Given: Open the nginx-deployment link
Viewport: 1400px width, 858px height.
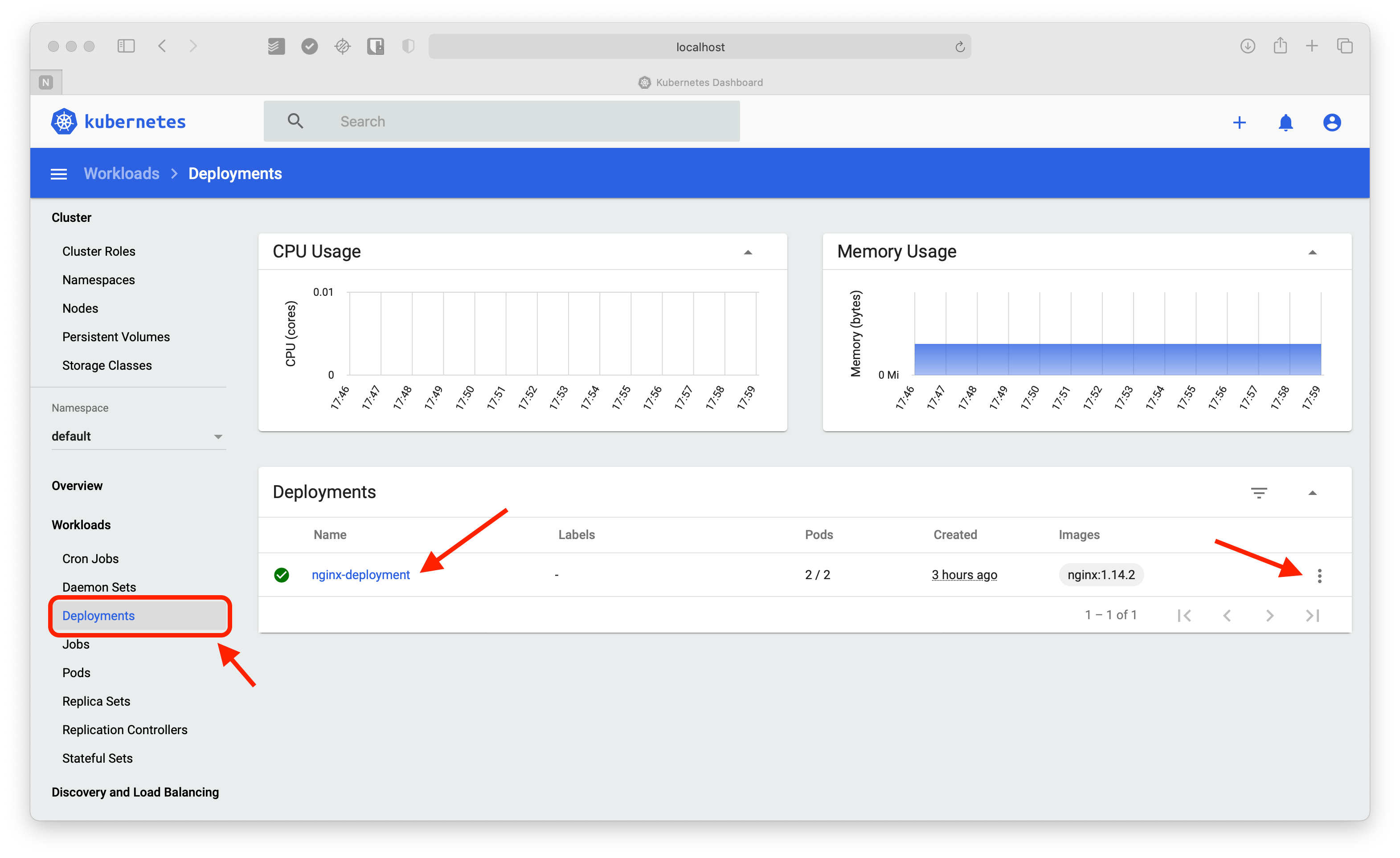Looking at the screenshot, I should point(360,575).
